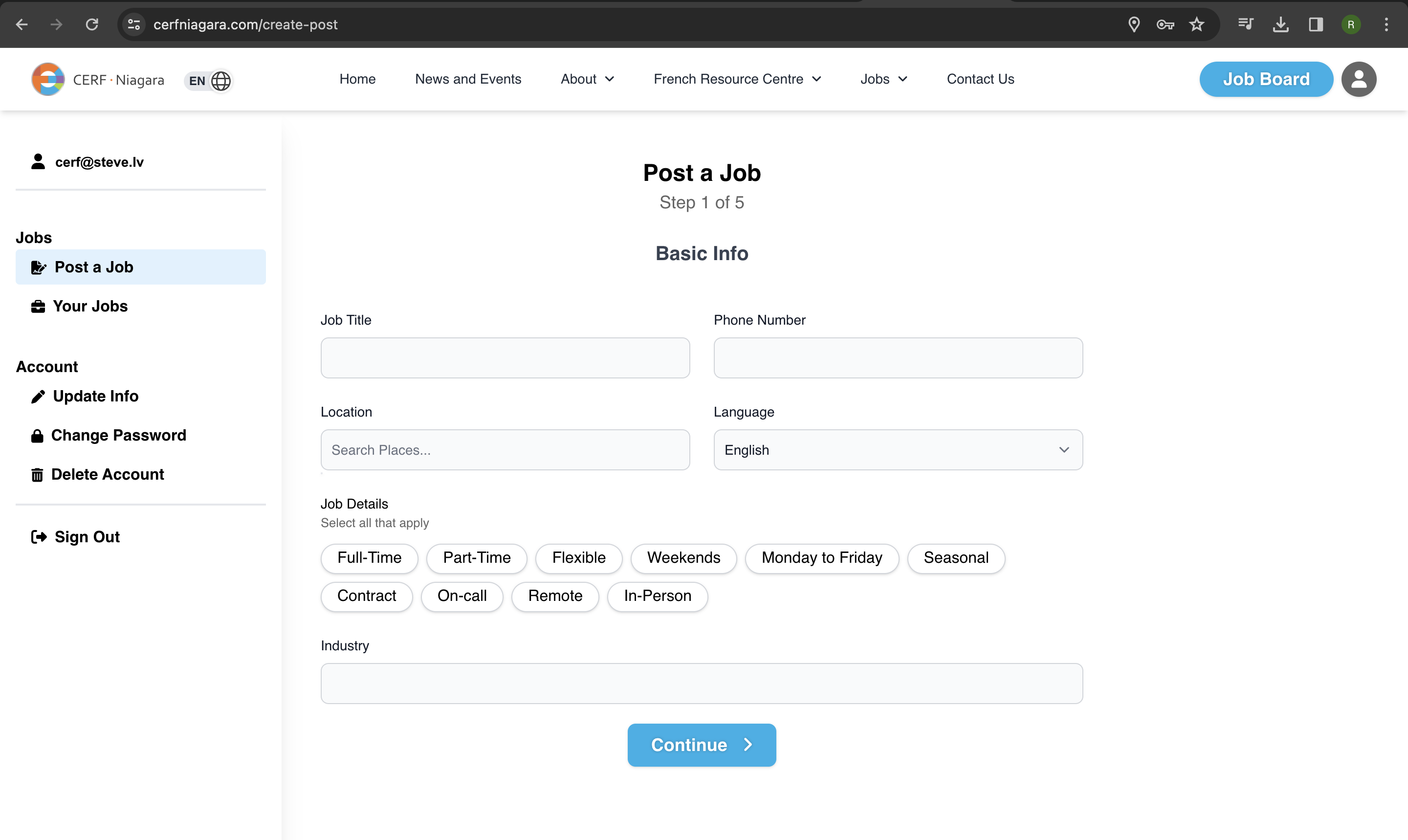Click the password key icon in address bar
Image resolution: width=1408 pixels, height=840 pixels.
pyautogui.click(x=1165, y=24)
